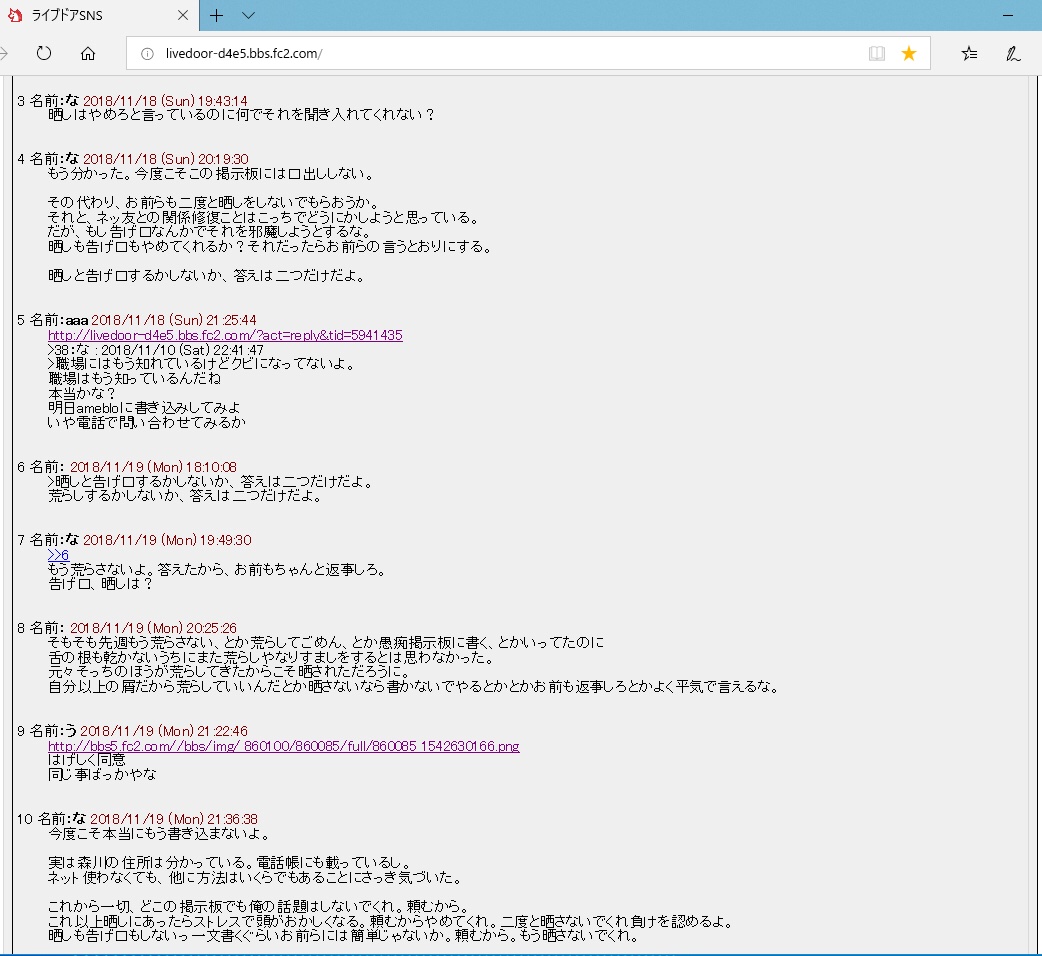The width and height of the screenshot is (1042, 956).
Task: Click timestamp 2018/11/19 (Mon) 18:10:08
Action: click(x=154, y=467)
